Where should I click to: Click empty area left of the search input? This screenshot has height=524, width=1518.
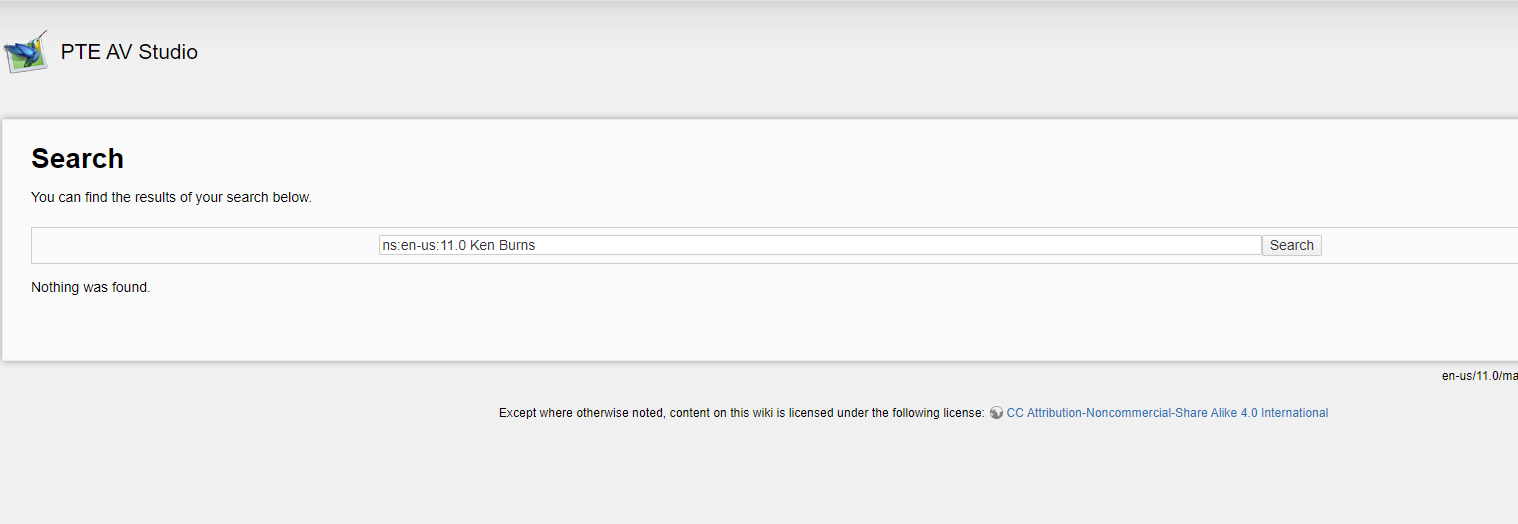click(200, 245)
